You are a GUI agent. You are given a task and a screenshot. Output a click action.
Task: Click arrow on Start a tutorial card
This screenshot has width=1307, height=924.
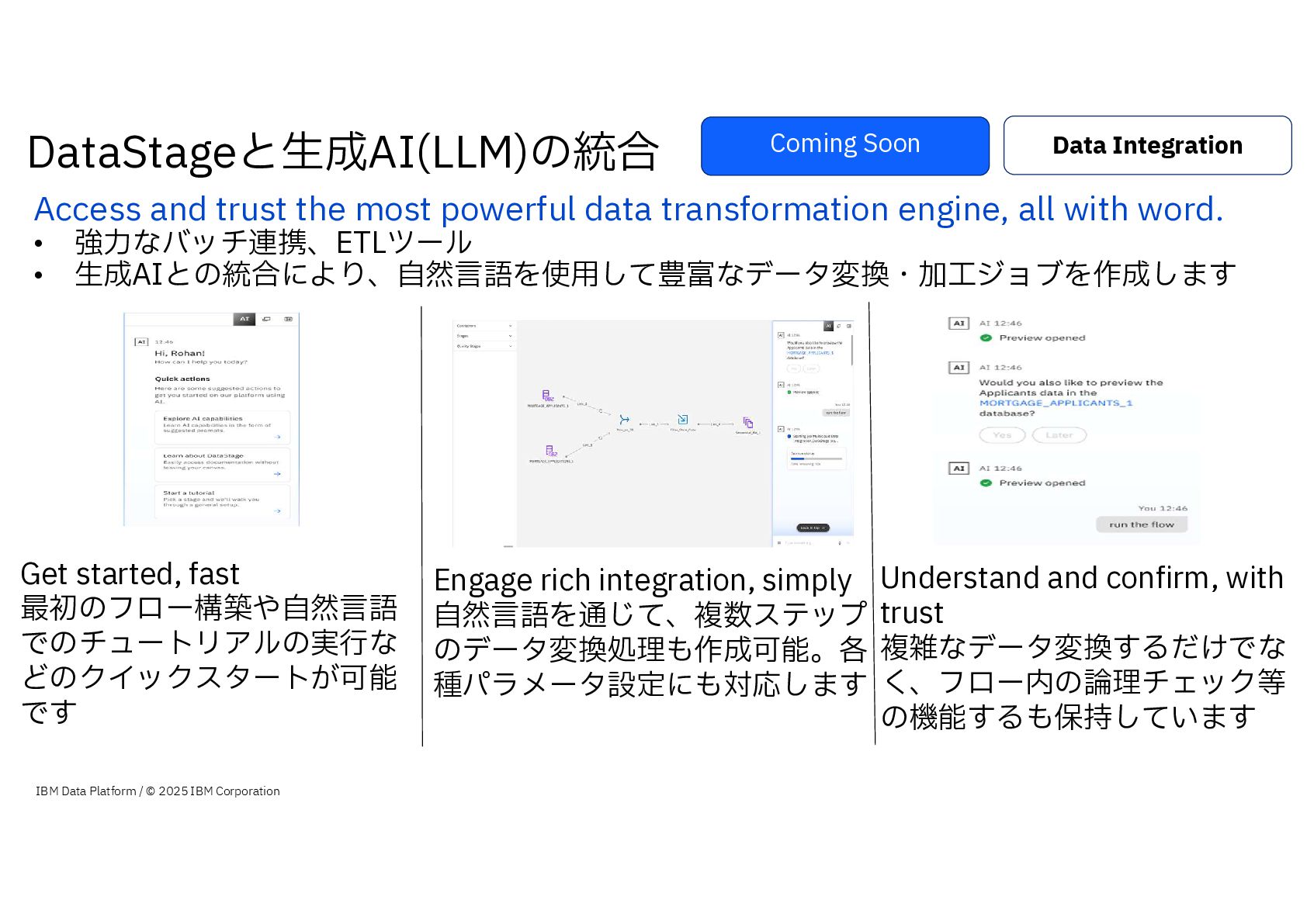[277, 511]
